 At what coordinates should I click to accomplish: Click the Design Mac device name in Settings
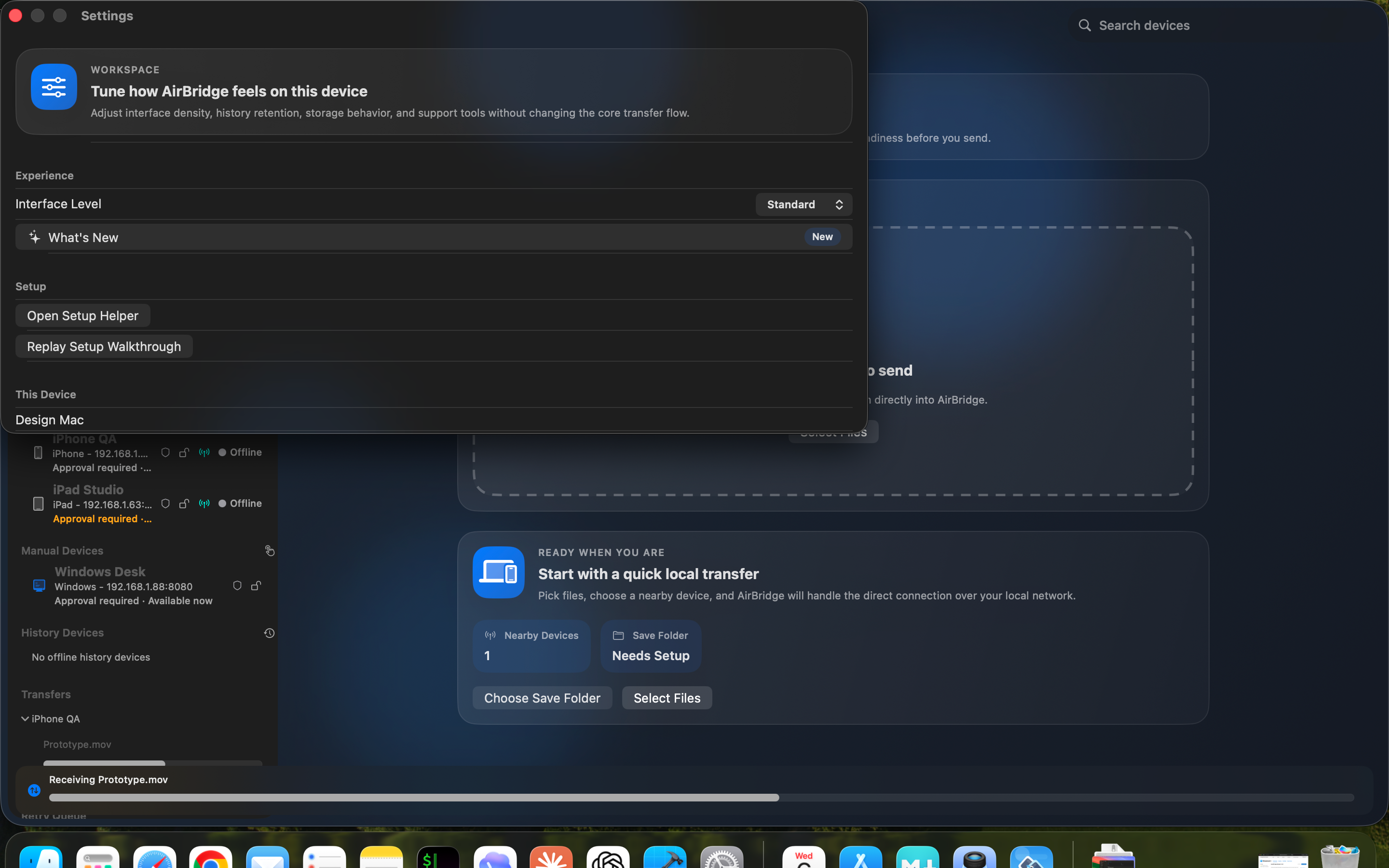(x=49, y=420)
